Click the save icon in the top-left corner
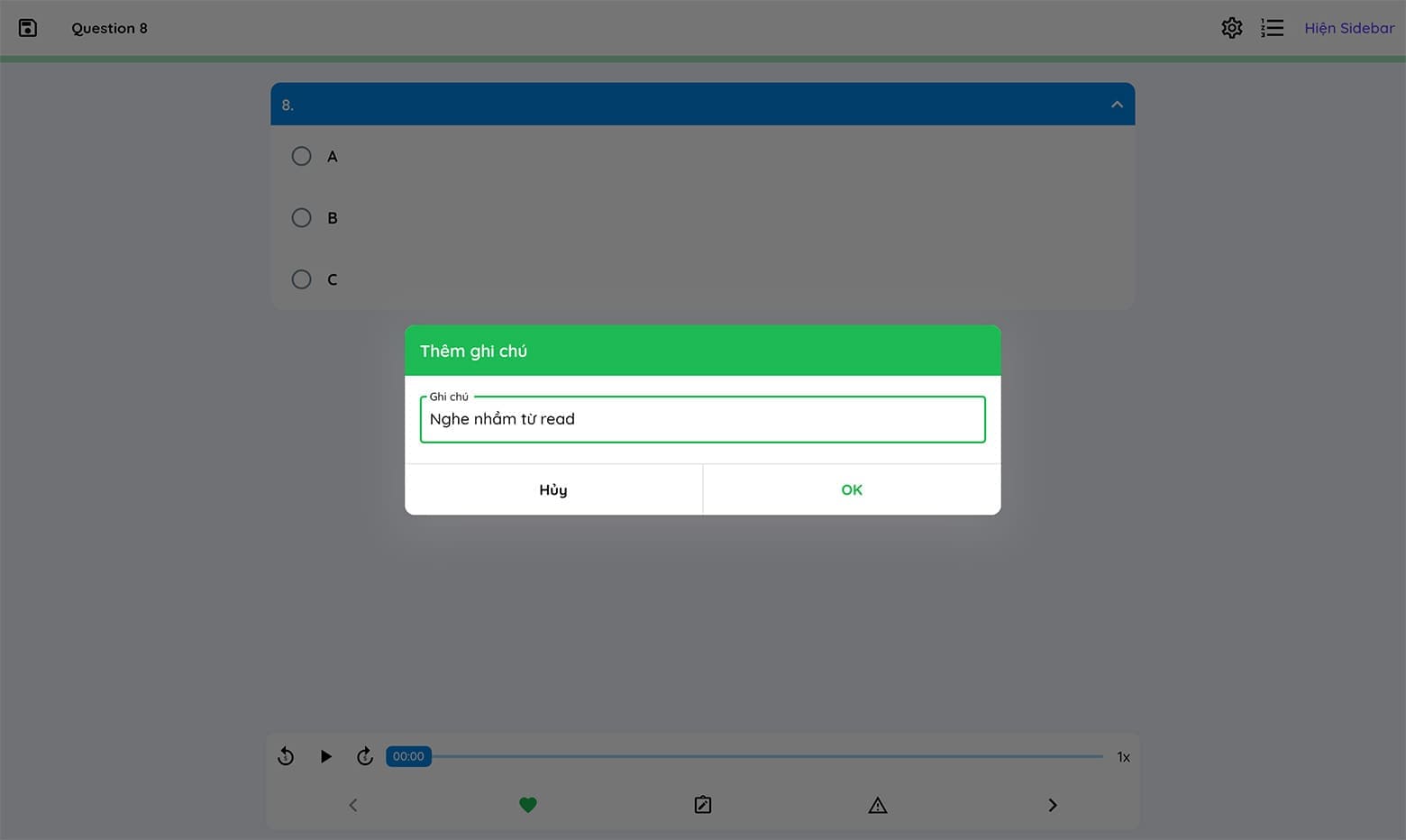The width and height of the screenshot is (1406, 840). point(28,28)
